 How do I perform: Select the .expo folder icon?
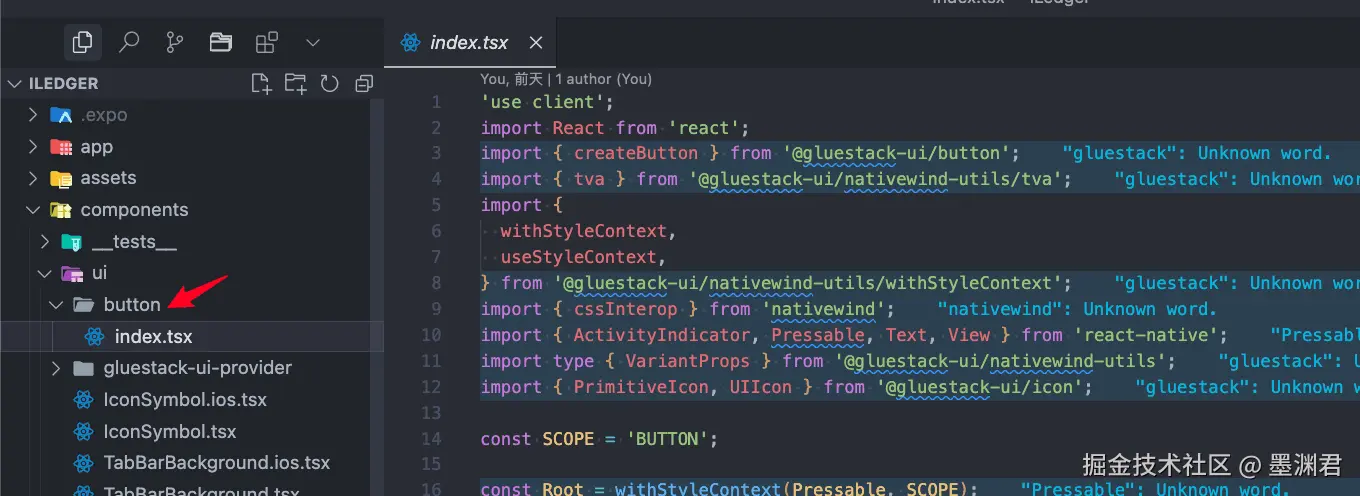tap(61, 115)
